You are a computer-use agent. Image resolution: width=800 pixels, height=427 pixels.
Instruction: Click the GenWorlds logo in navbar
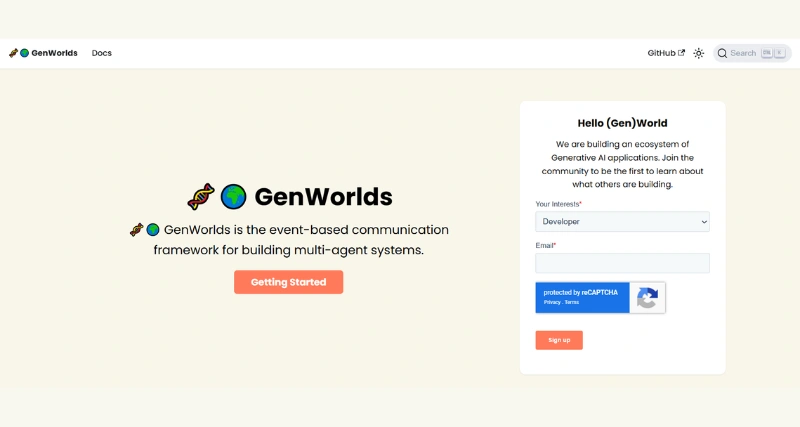tap(43, 53)
